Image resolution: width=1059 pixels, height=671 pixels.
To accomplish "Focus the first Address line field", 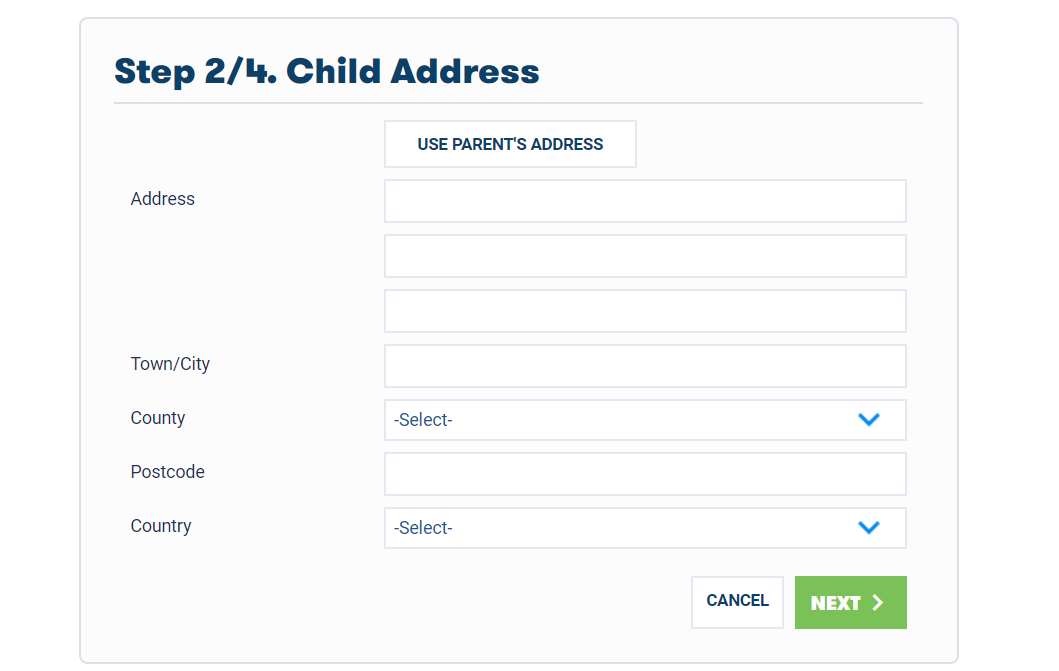I will 645,200.
